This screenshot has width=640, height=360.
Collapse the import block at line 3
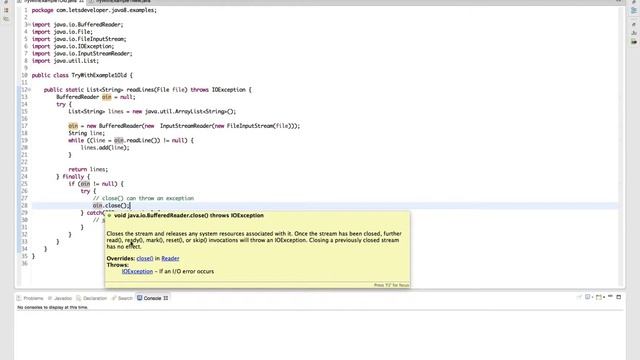[x=29, y=25]
